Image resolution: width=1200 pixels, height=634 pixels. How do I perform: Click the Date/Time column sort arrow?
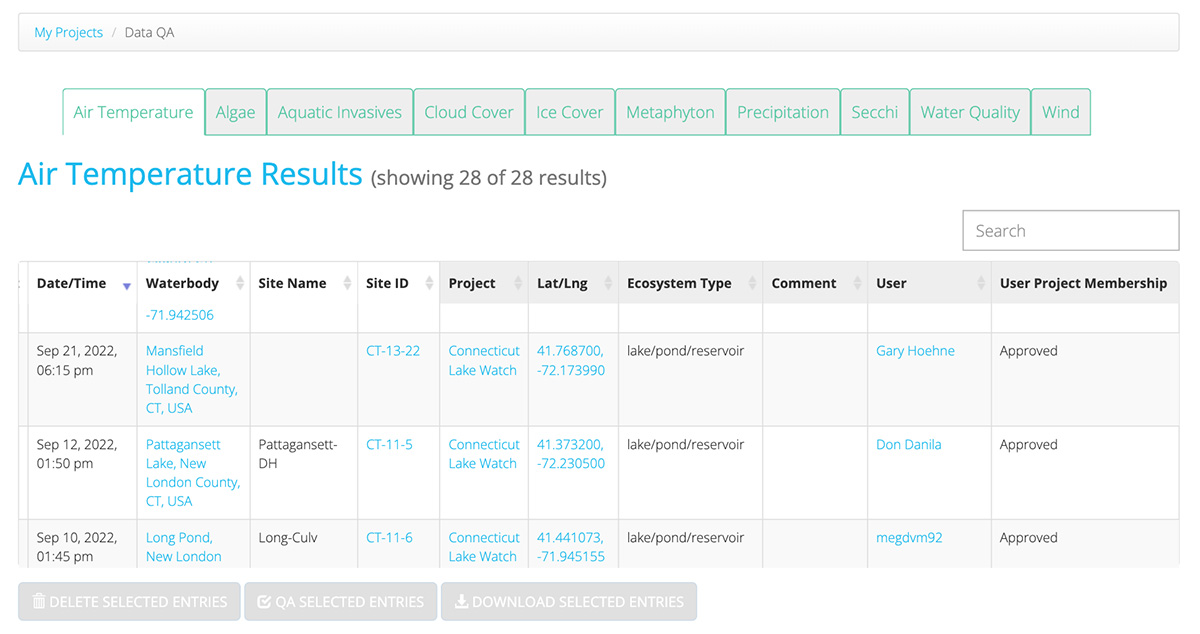pos(126,284)
